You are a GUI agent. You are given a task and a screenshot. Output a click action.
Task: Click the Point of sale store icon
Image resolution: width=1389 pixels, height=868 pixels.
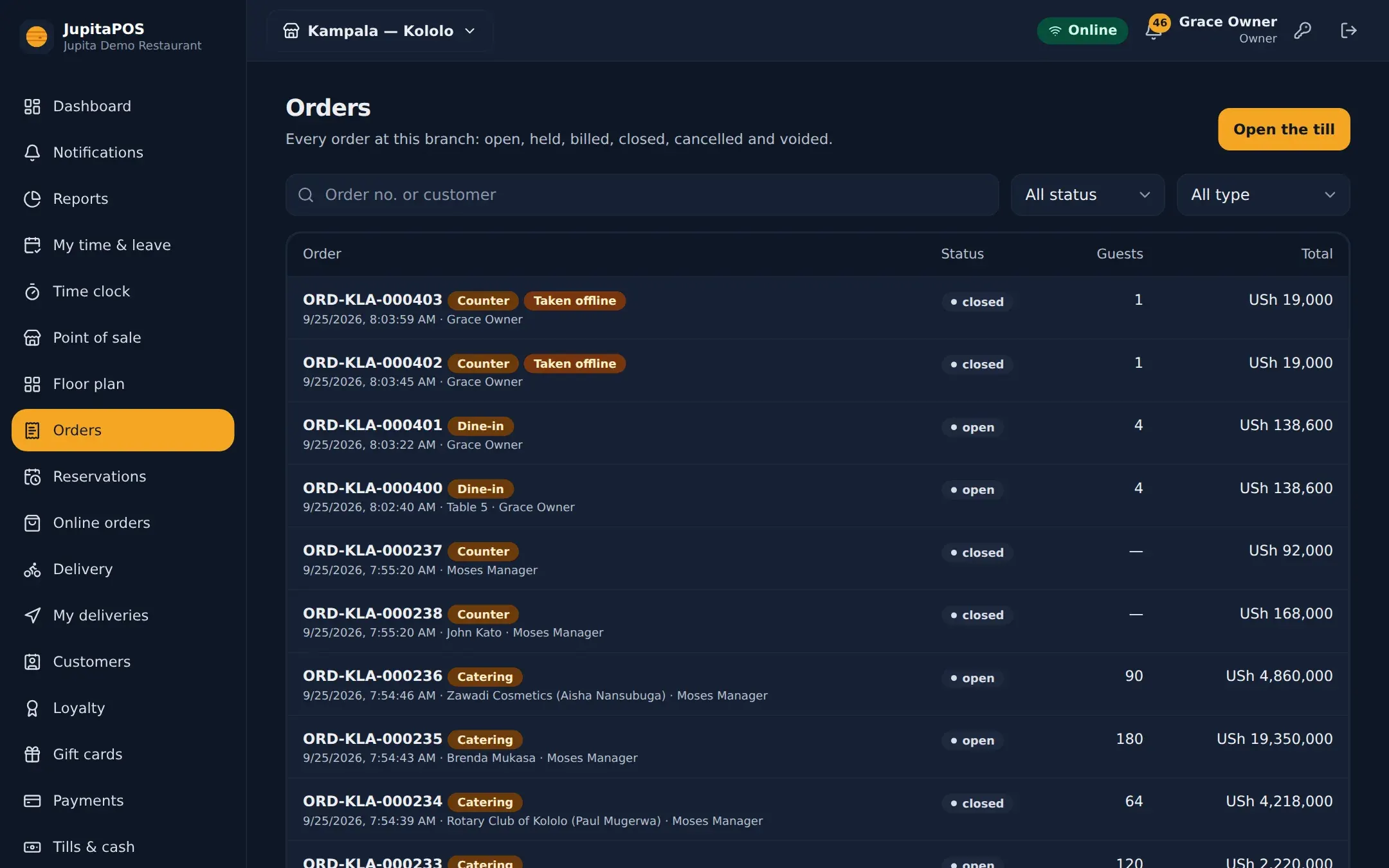[x=32, y=338]
